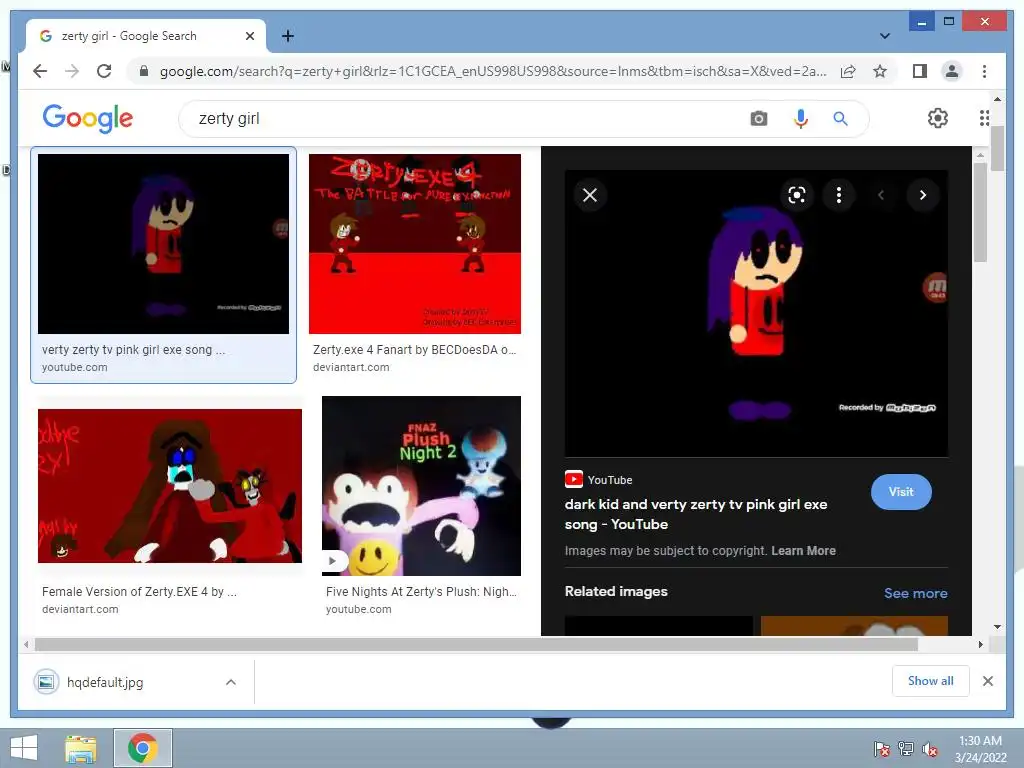Click the forward navigation arrow
The height and width of the screenshot is (768, 1024).
(72, 71)
